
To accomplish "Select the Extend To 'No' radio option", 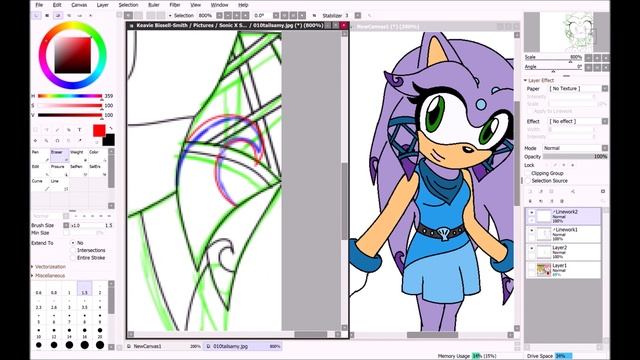I will [x=73, y=242].
